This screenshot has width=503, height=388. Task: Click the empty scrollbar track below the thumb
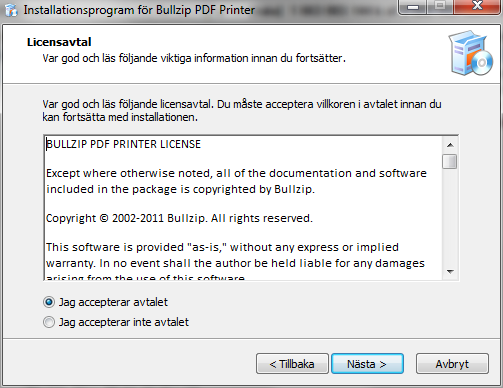[450, 217]
